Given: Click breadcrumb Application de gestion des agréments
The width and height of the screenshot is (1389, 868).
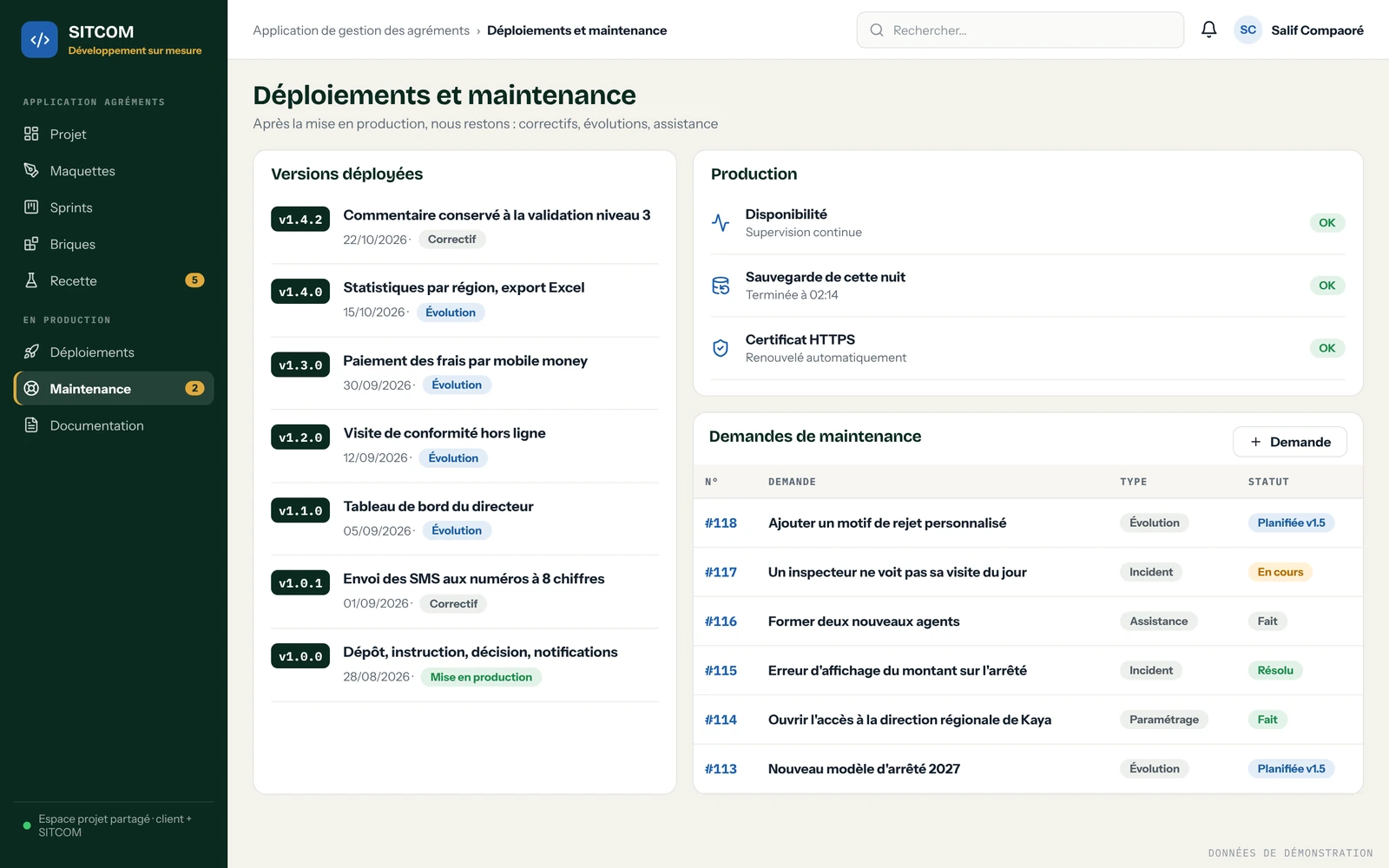Looking at the screenshot, I should [x=361, y=30].
